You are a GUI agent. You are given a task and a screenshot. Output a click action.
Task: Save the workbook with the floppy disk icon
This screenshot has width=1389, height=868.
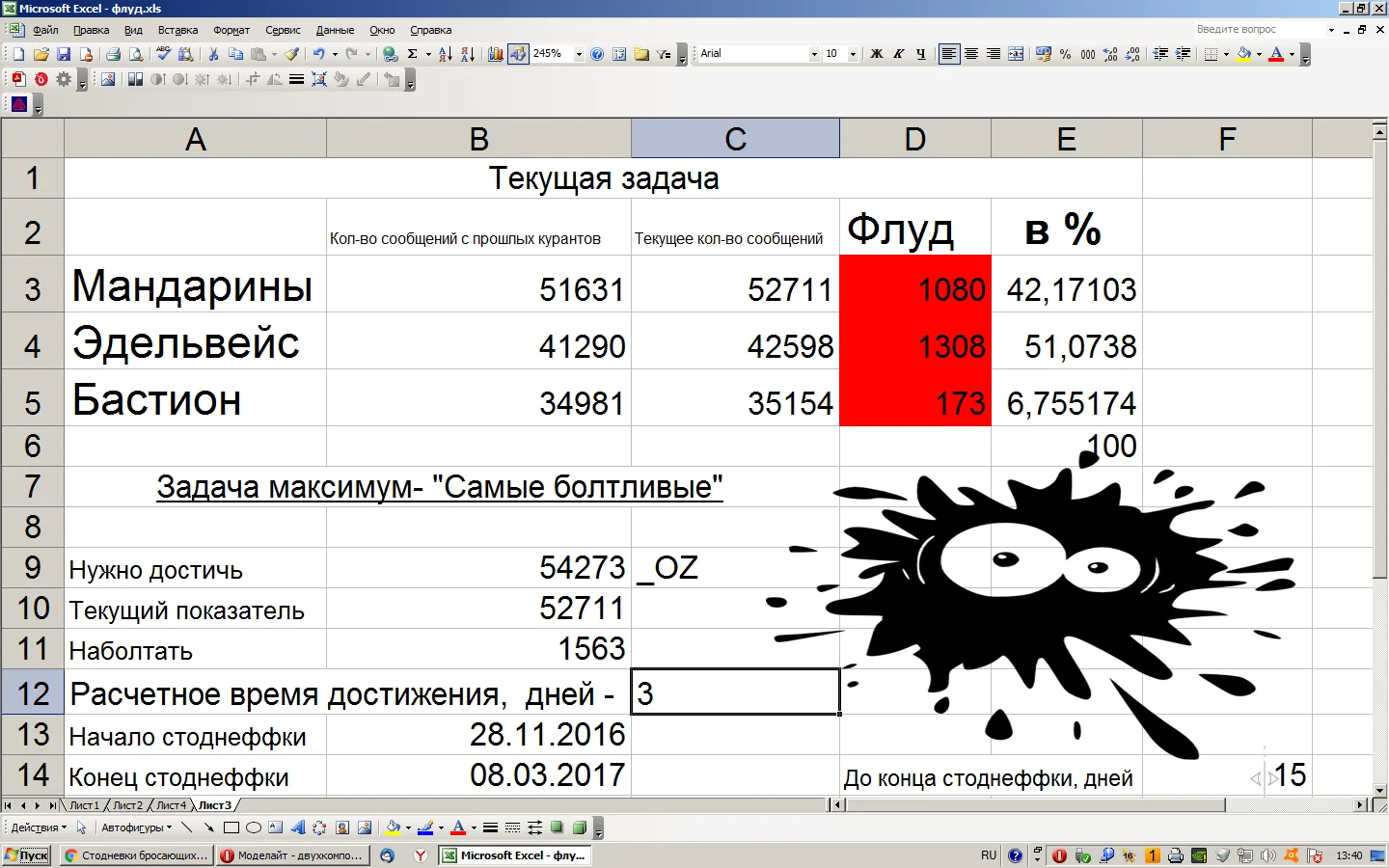tap(64, 54)
